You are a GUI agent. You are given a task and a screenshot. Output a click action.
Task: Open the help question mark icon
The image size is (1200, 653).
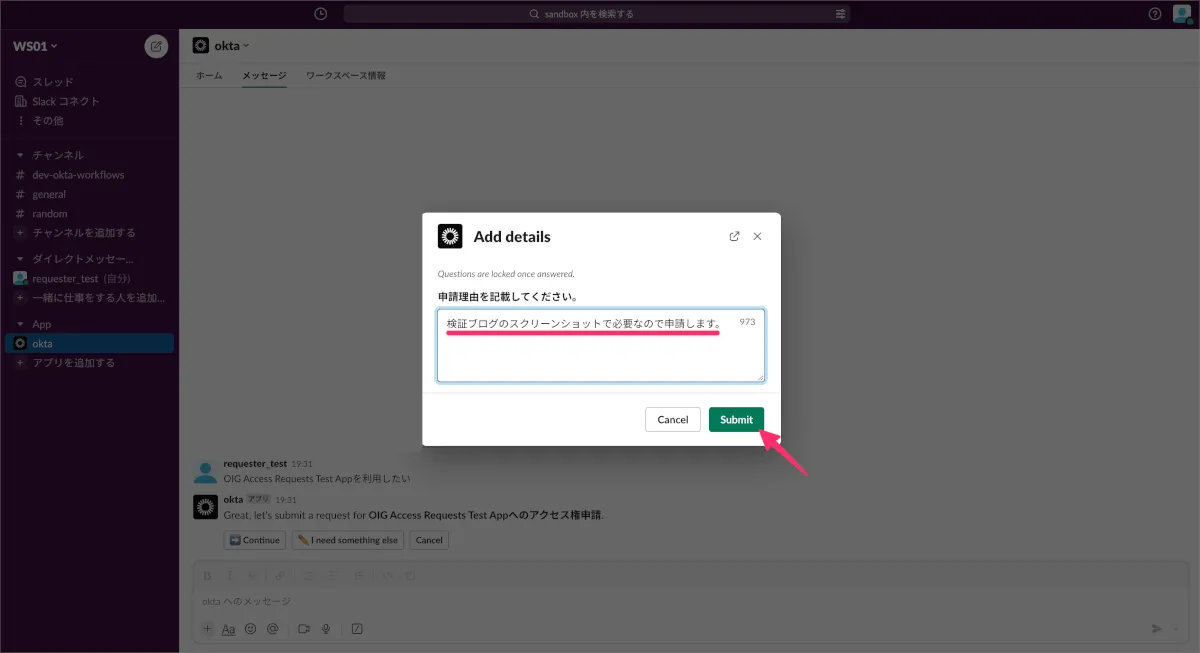(x=1155, y=14)
